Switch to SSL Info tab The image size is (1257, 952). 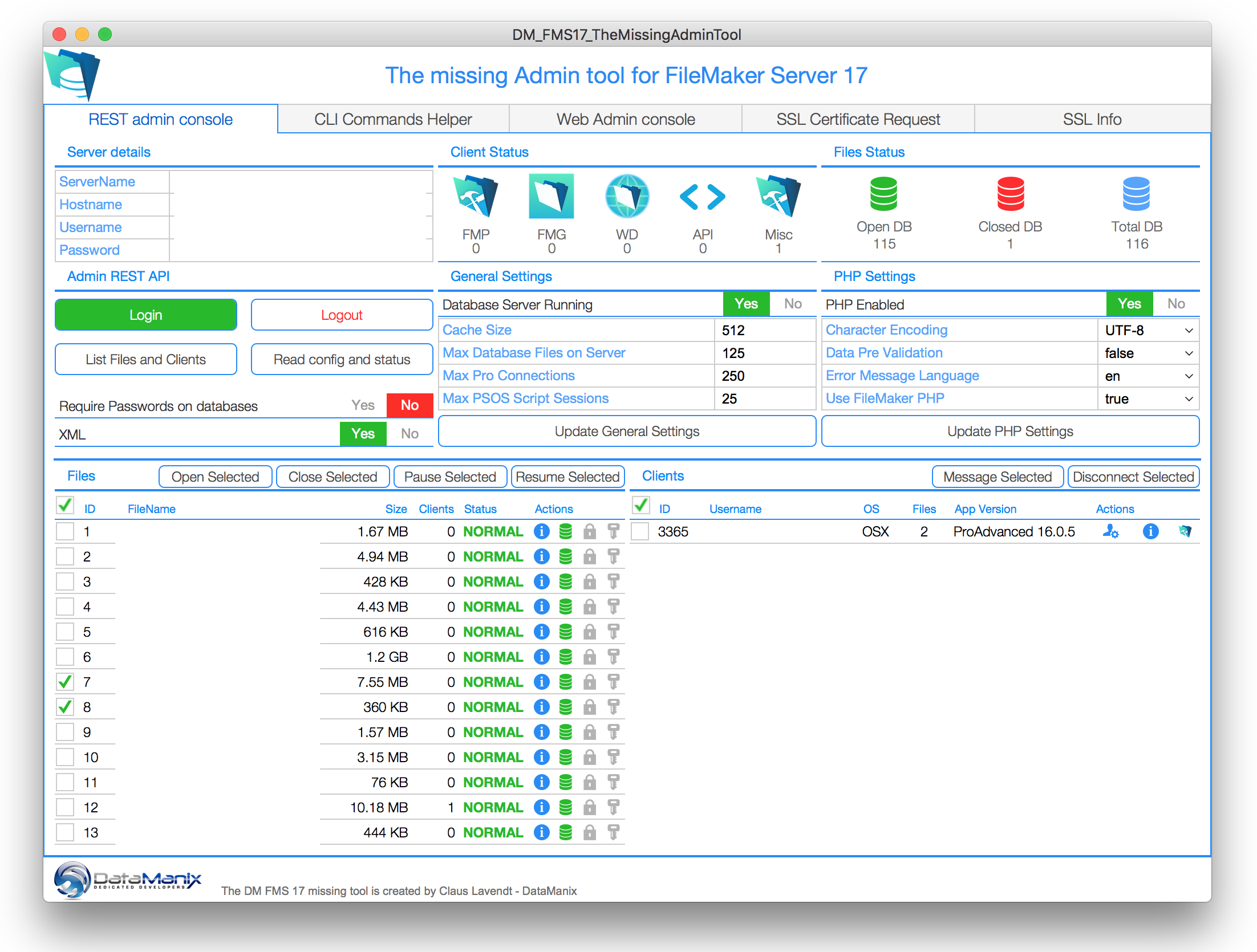(x=1092, y=119)
